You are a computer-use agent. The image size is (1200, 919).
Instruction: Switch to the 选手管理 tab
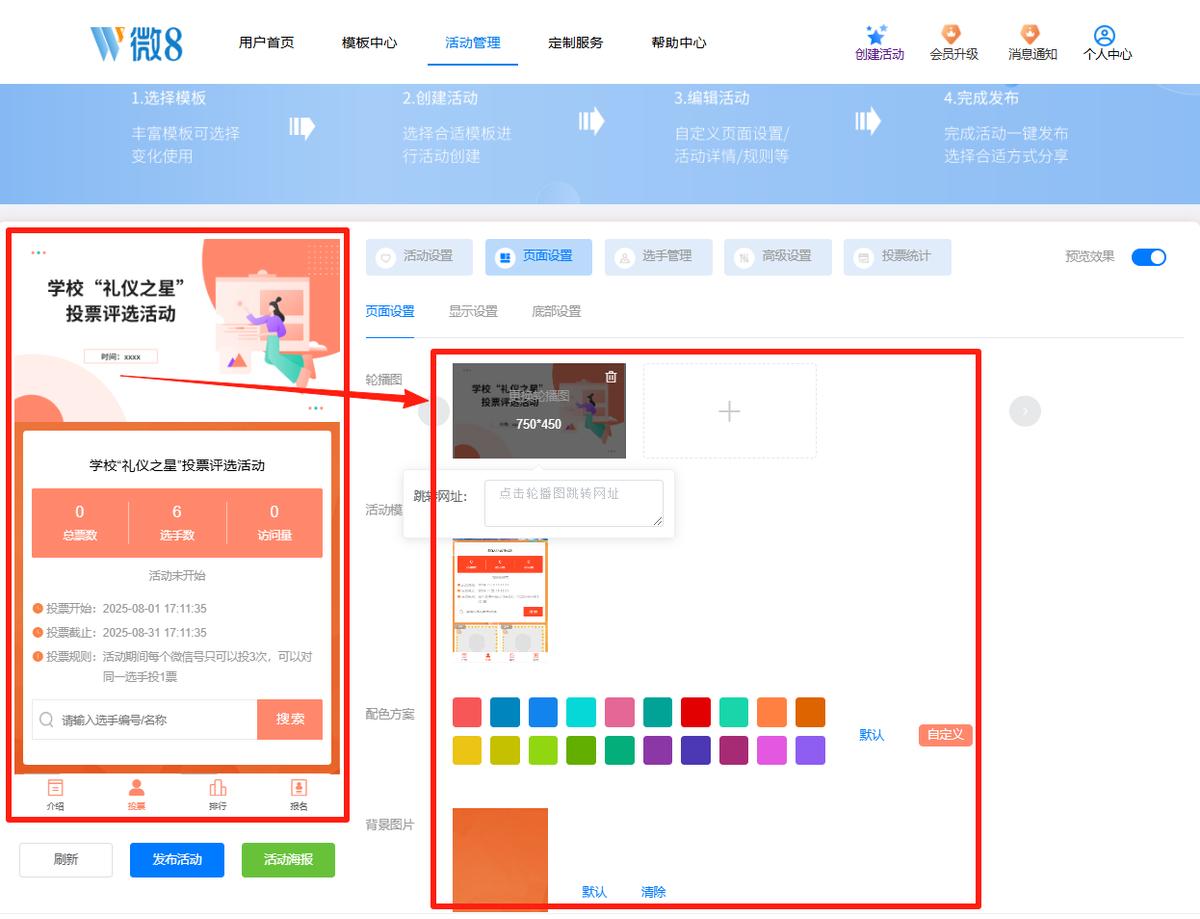(658, 257)
